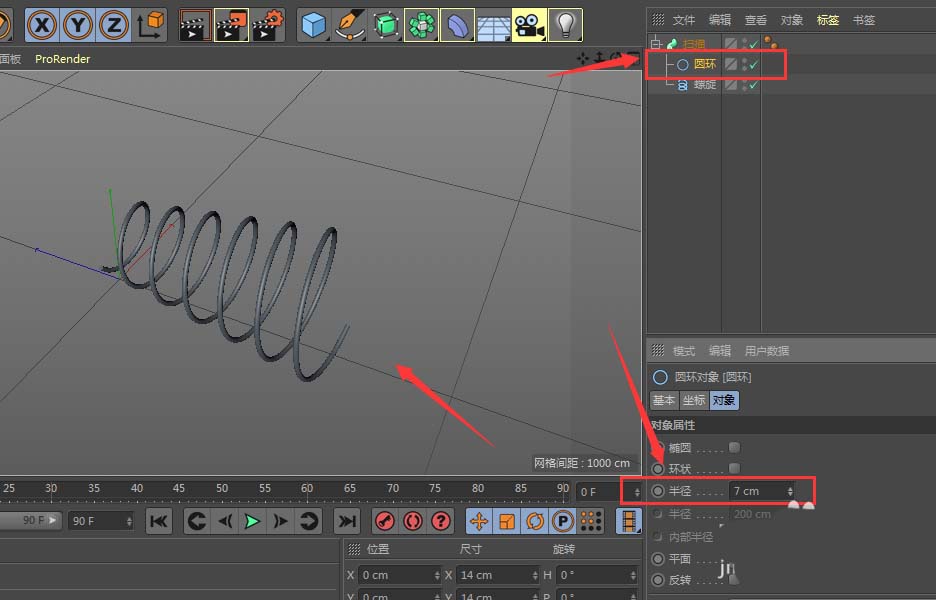Open the render settings icon
Viewport: 936px width, 600px height.
(x=265, y=24)
